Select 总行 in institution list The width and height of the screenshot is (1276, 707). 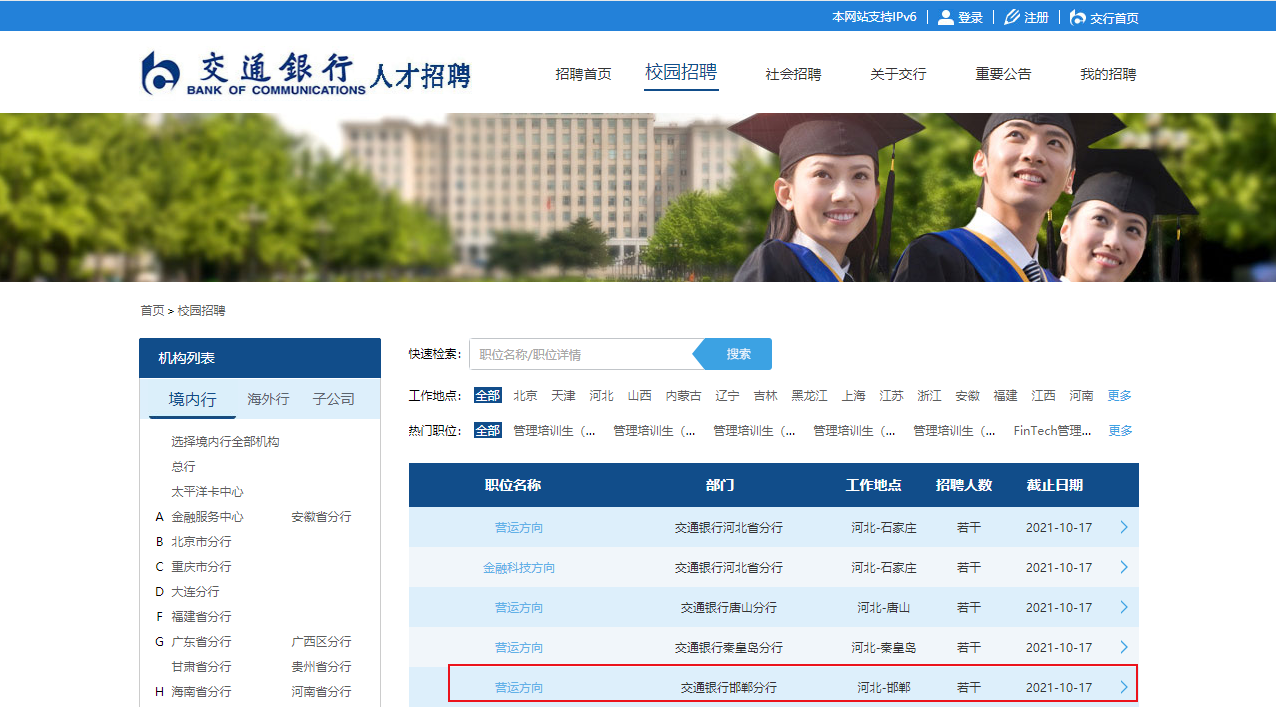[x=183, y=467]
